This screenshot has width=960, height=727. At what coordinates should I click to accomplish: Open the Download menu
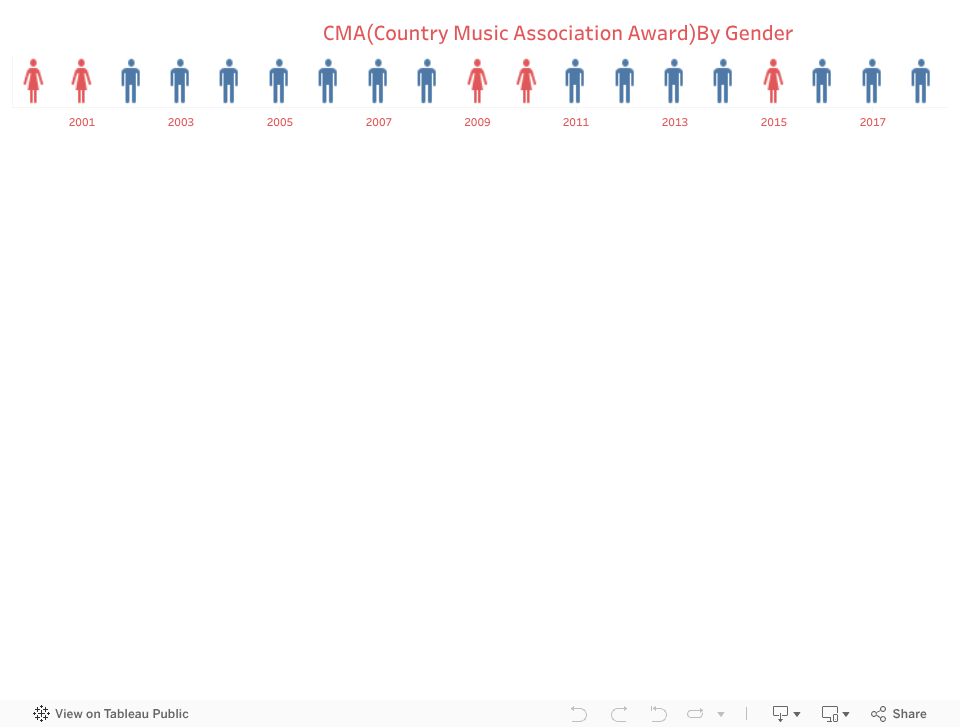pos(786,714)
